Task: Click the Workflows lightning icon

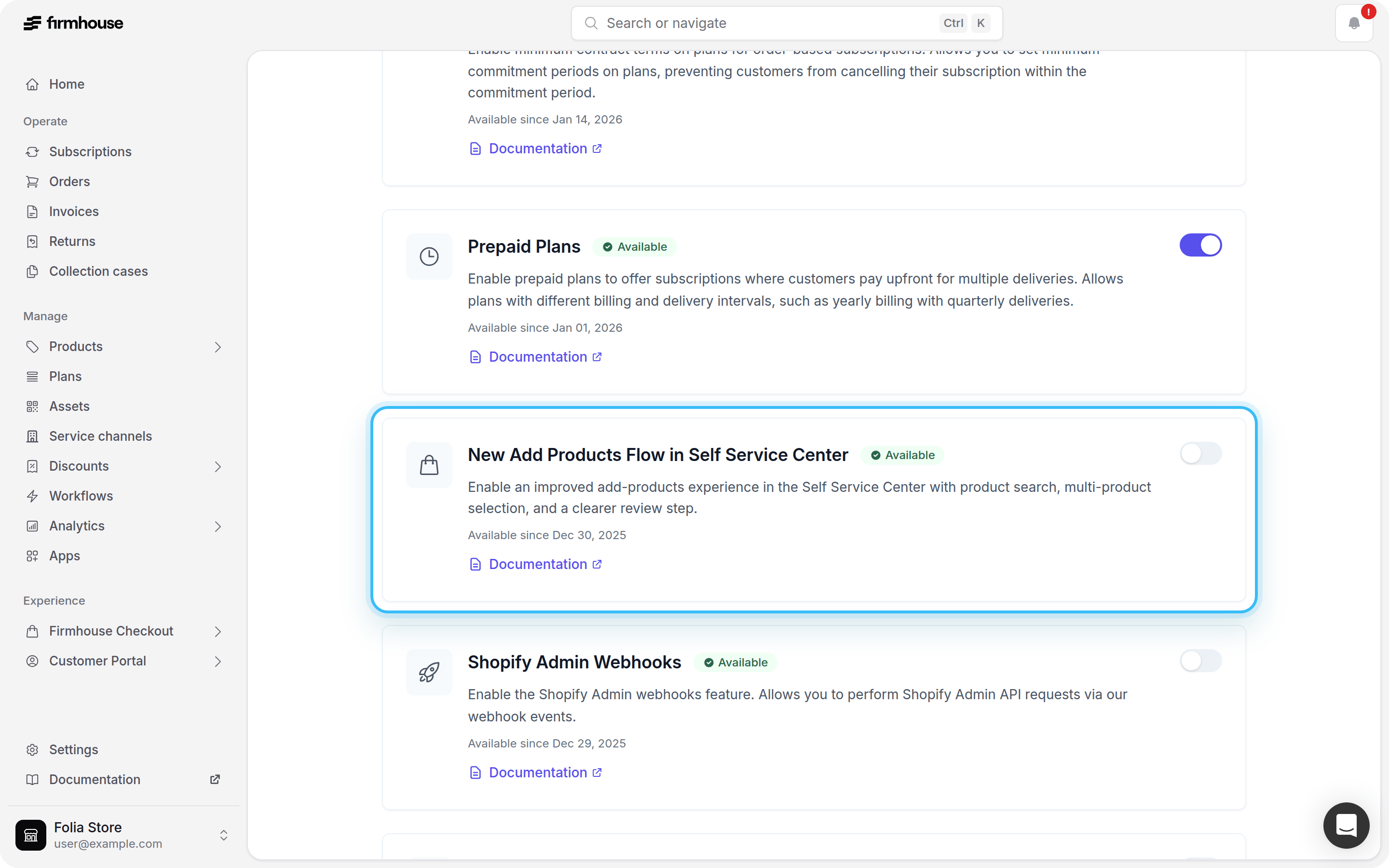Action: click(x=33, y=495)
